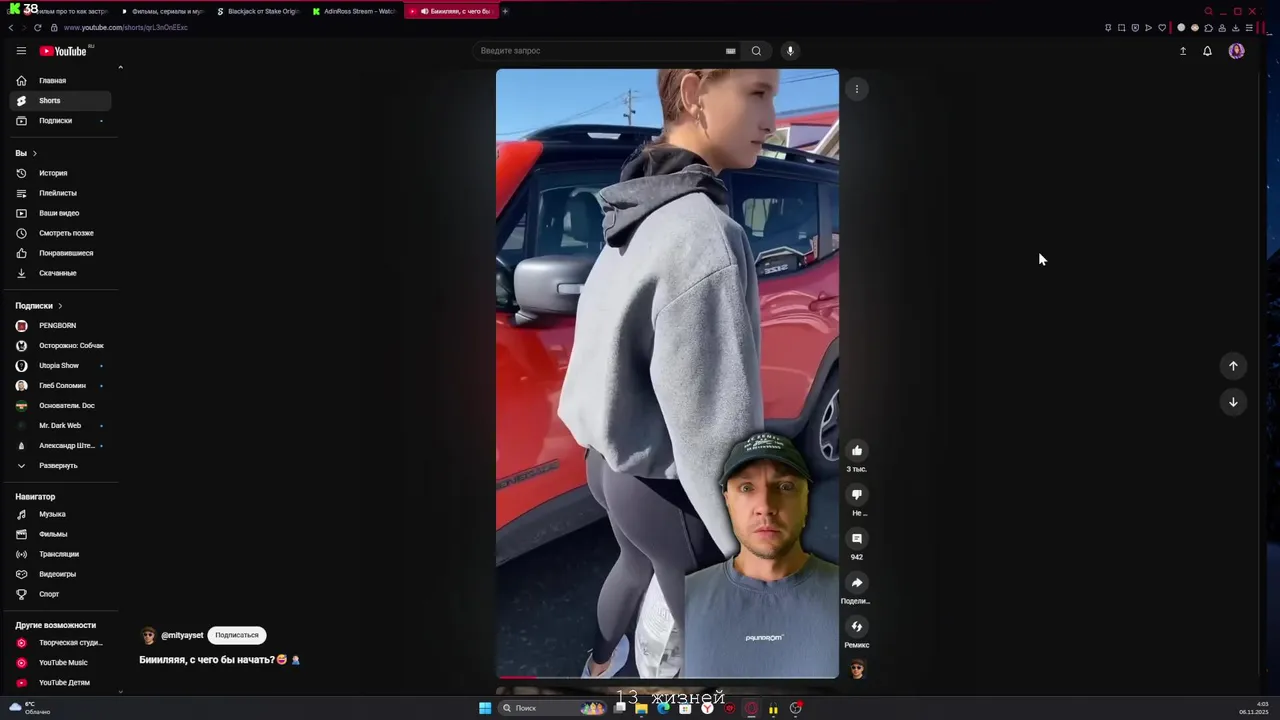The image size is (1280, 720).
Task: Open Спорт section
Action: coord(60,594)
